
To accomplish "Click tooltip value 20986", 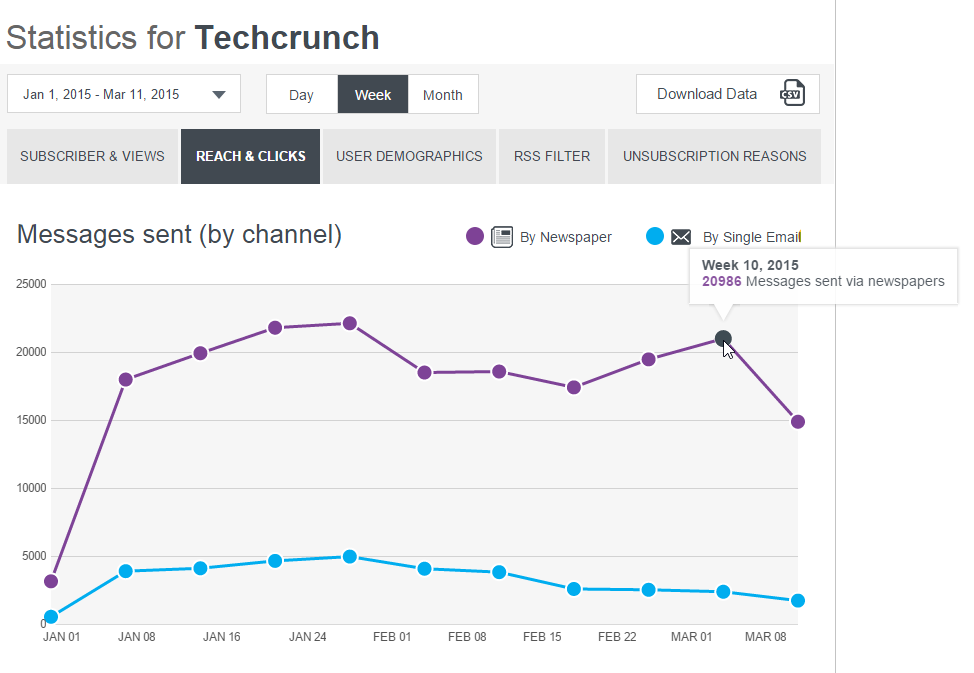I will 721,282.
